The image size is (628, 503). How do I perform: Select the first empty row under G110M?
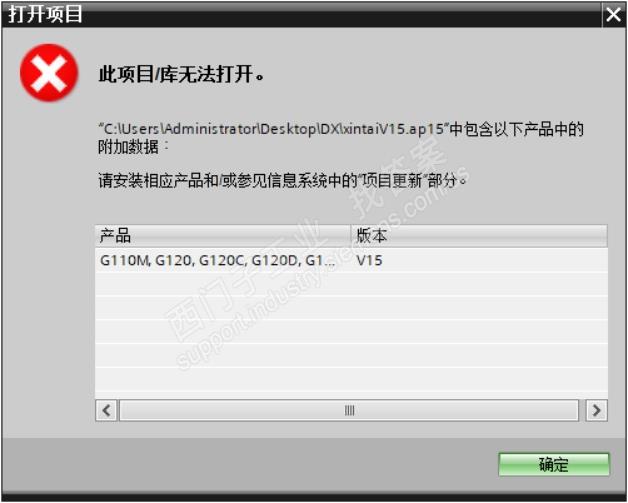click(351, 284)
